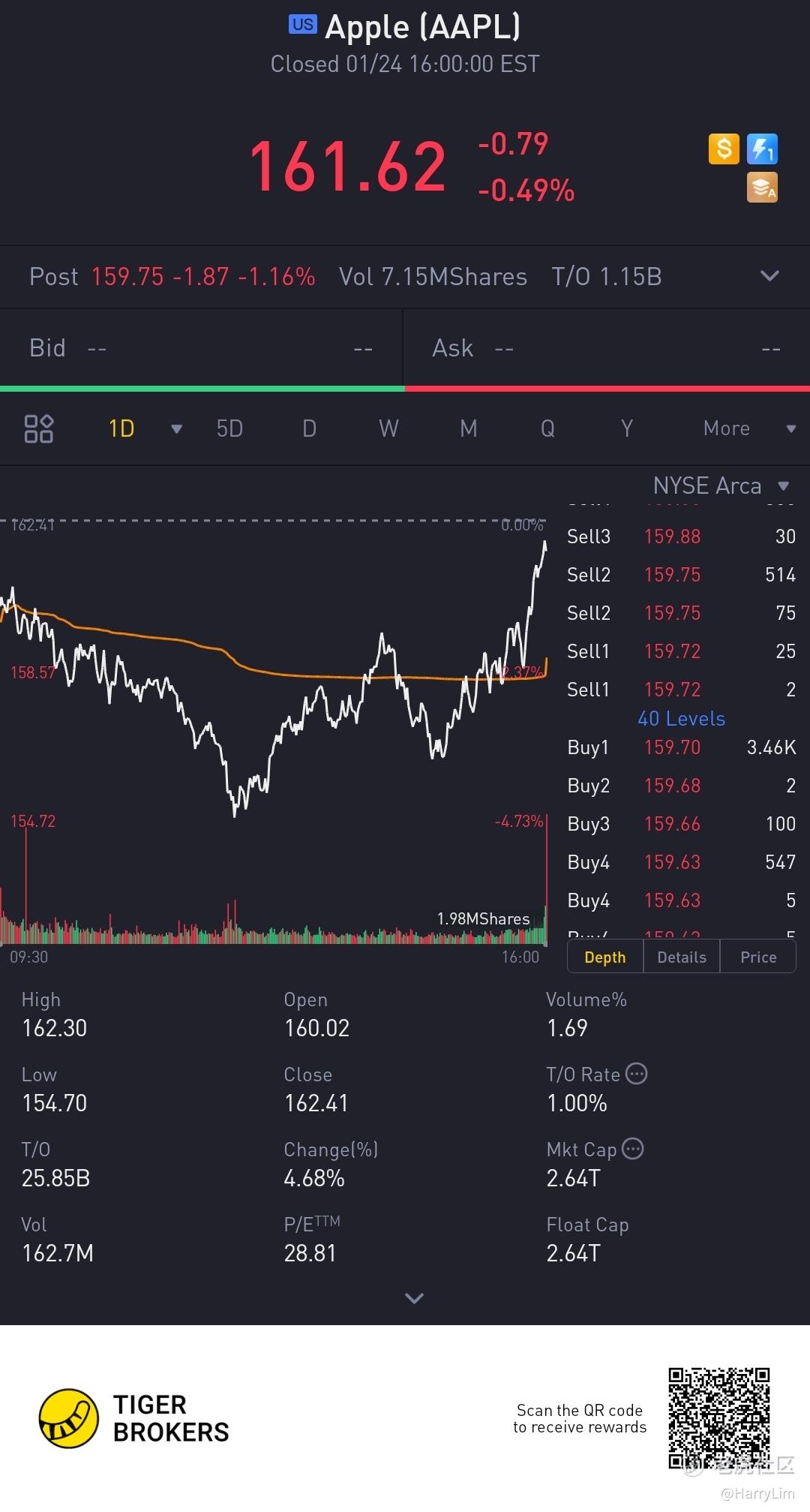810x1512 pixels.
Task: Select the Details tab
Action: pos(682,957)
